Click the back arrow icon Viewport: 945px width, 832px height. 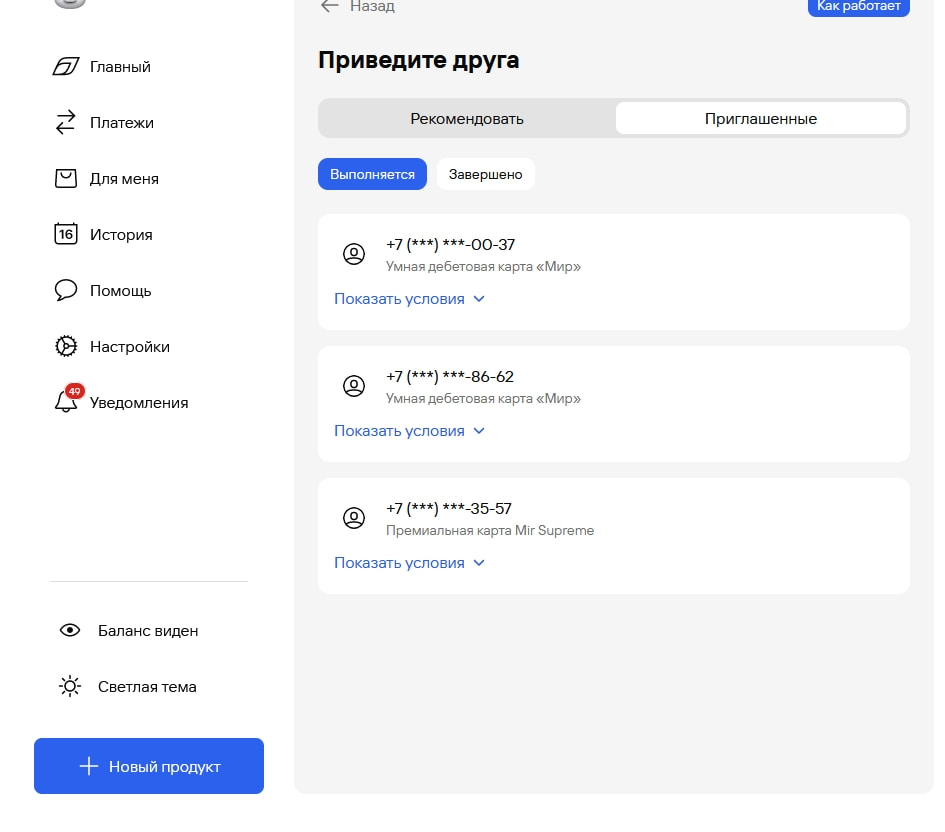[x=330, y=6]
